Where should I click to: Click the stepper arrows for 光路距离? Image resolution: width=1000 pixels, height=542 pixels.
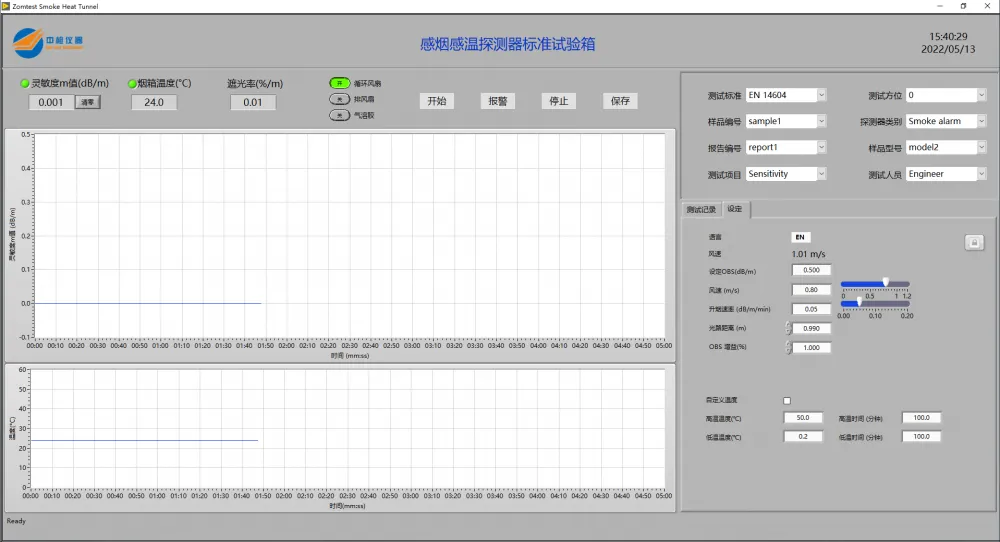pyautogui.click(x=788, y=328)
